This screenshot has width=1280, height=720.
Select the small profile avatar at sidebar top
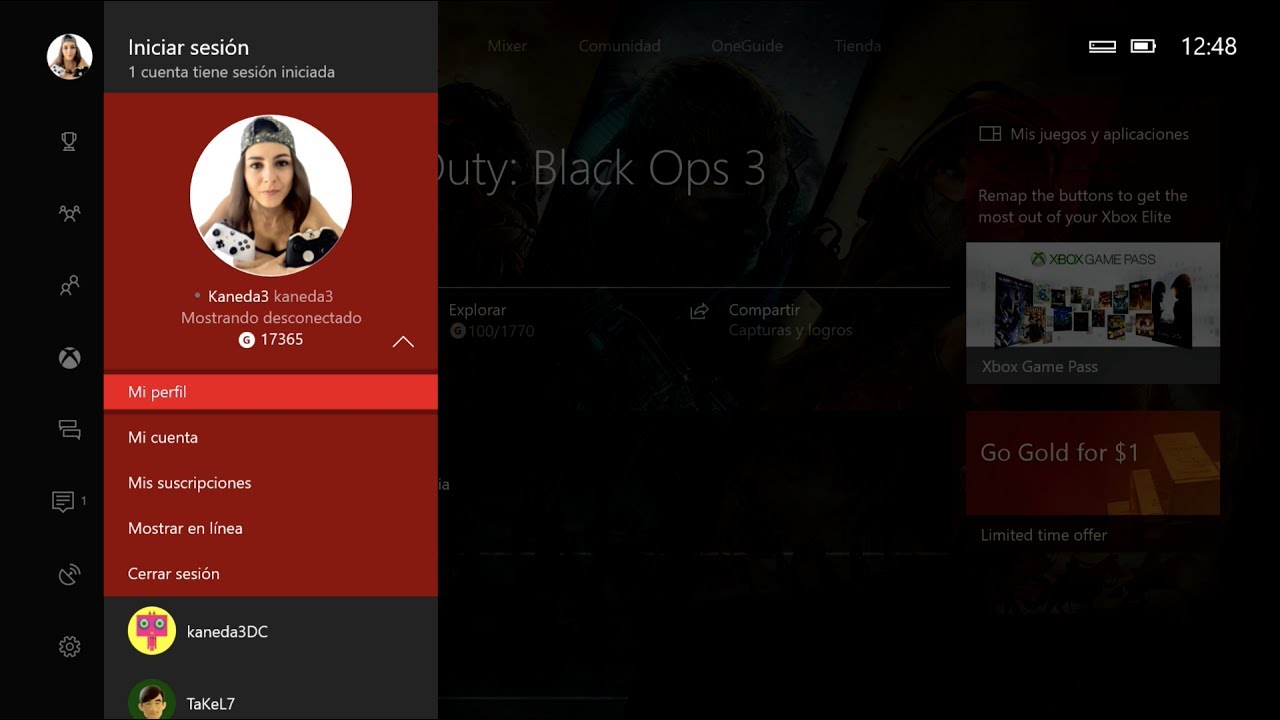tap(69, 57)
